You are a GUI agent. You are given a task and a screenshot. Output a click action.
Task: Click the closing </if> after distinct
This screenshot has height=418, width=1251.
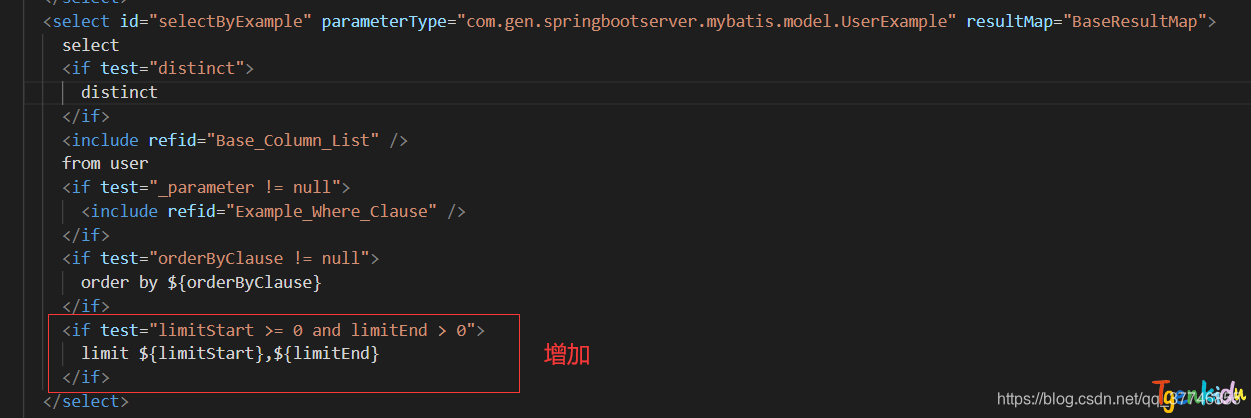86,116
